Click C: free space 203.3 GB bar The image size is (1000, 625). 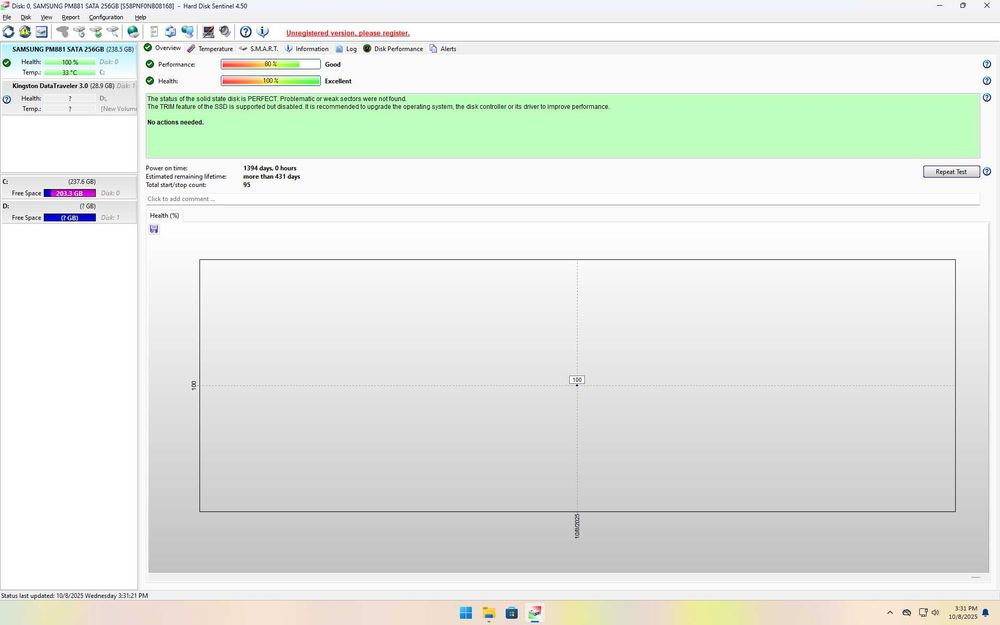tap(70, 193)
